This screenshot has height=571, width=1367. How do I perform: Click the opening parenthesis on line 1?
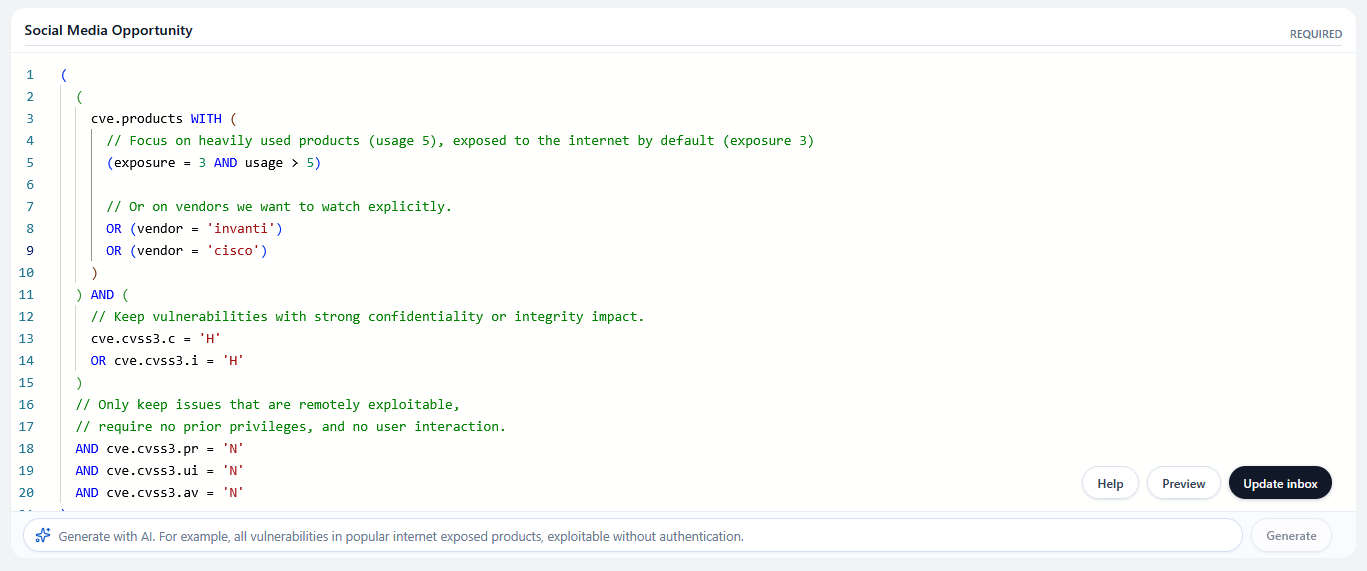tap(64, 74)
